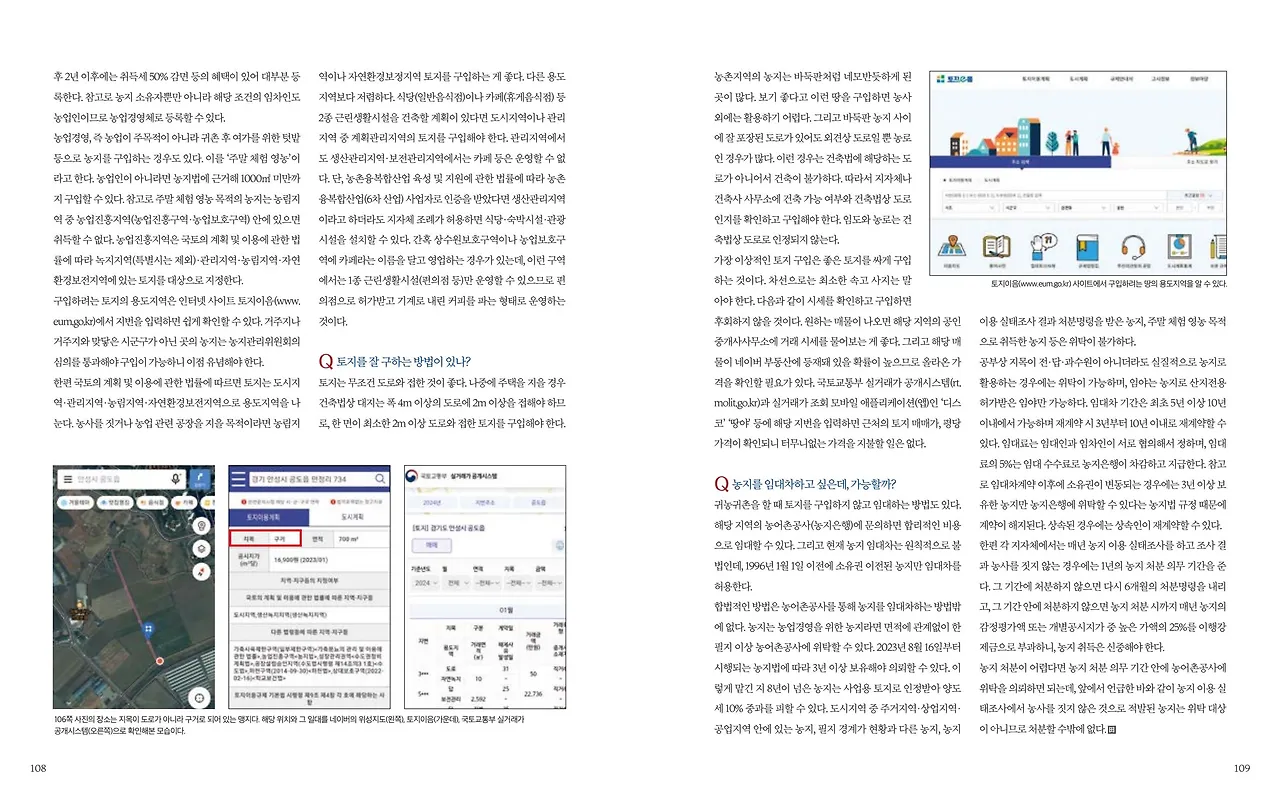This screenshot has width=1280, height=800.
Task: Select the blue place marker on the satellite map
Action: click(x=149, y=629)
